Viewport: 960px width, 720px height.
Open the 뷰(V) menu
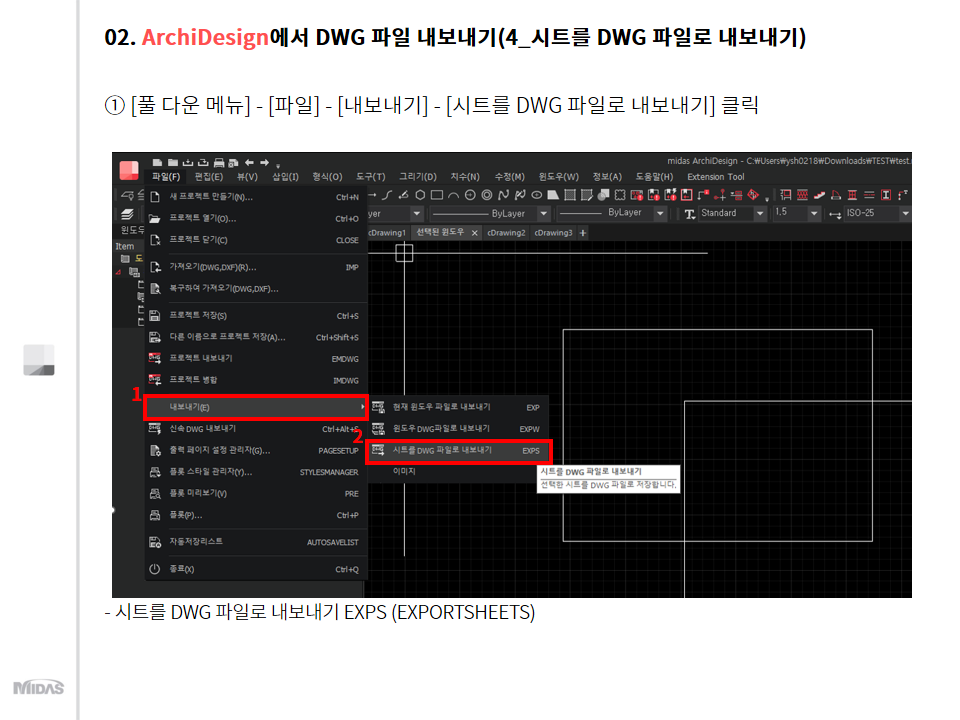(247, 176)
